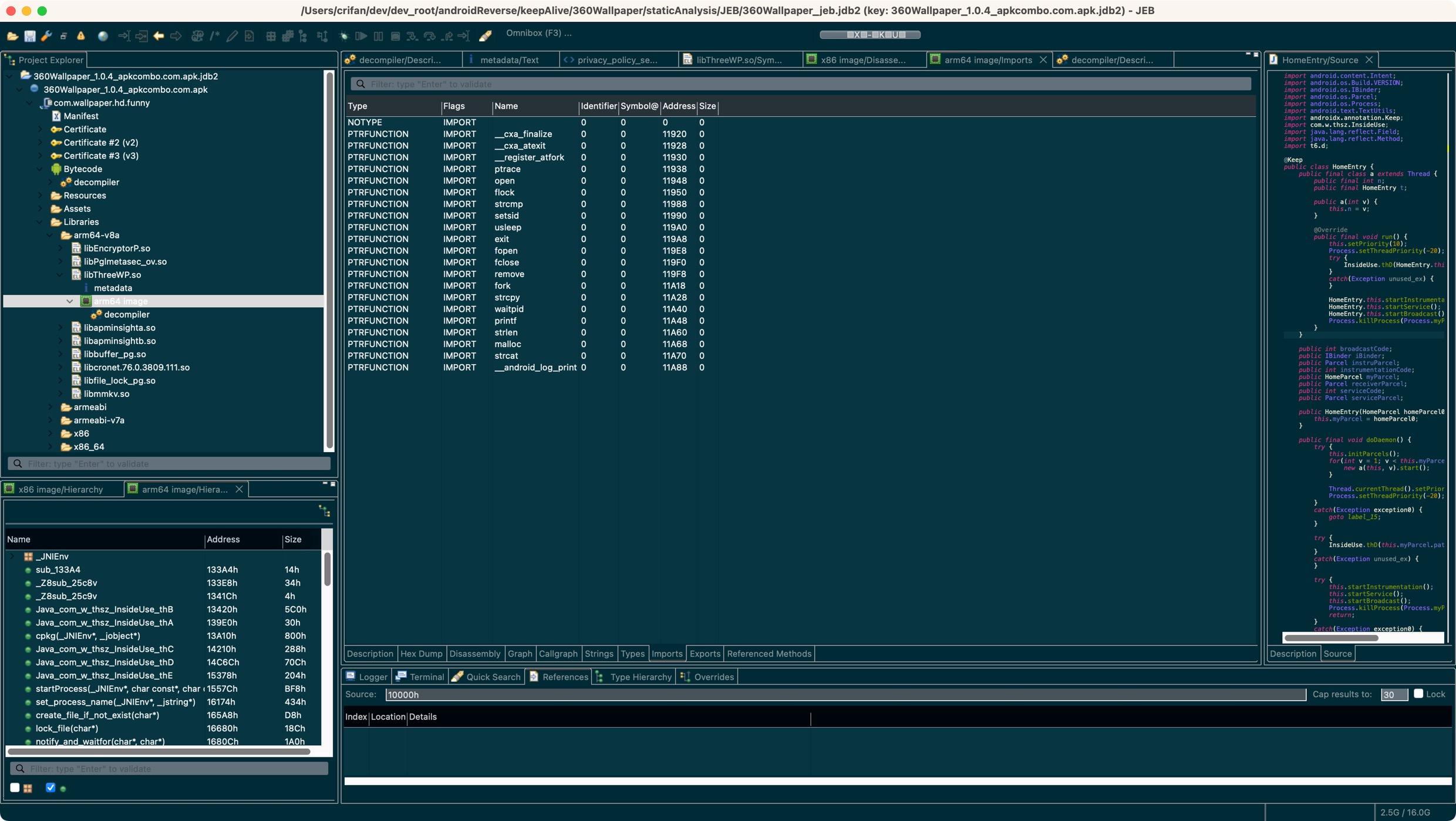Click the debugger pause icon
The image size is (1456, 821).
tap(379, 36)
